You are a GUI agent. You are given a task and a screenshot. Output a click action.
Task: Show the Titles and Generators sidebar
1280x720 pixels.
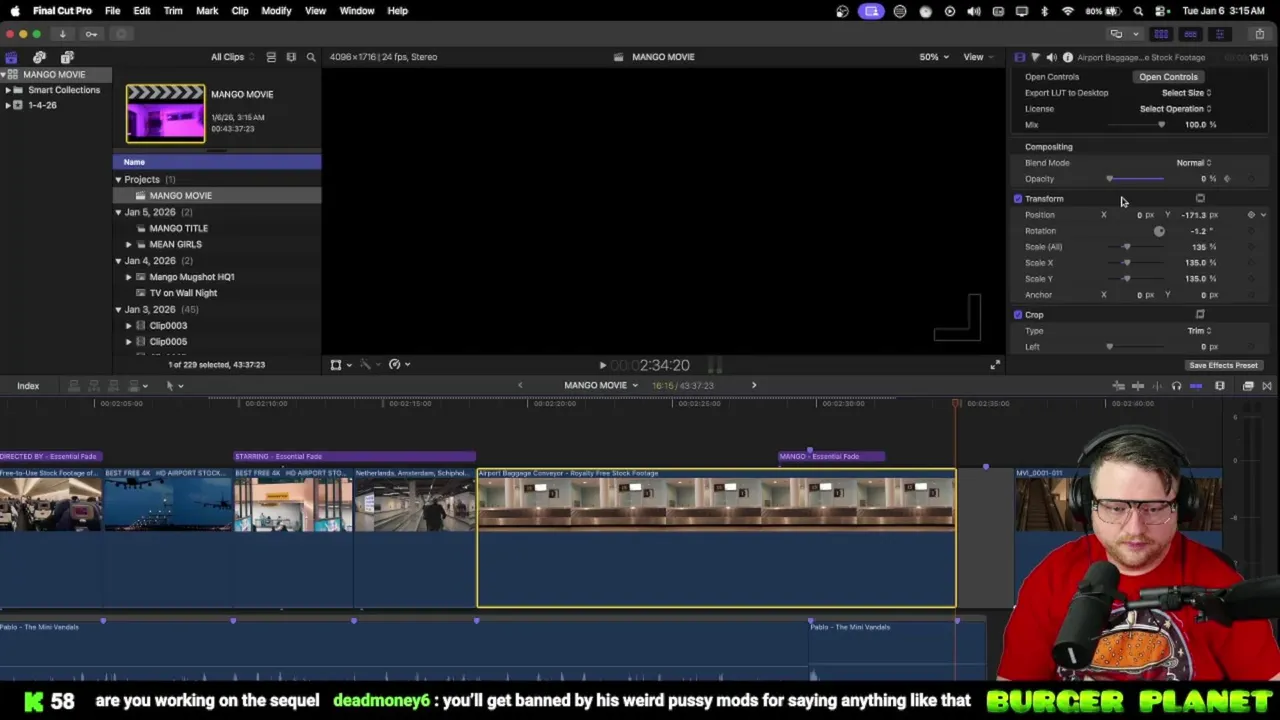point(67,57)
